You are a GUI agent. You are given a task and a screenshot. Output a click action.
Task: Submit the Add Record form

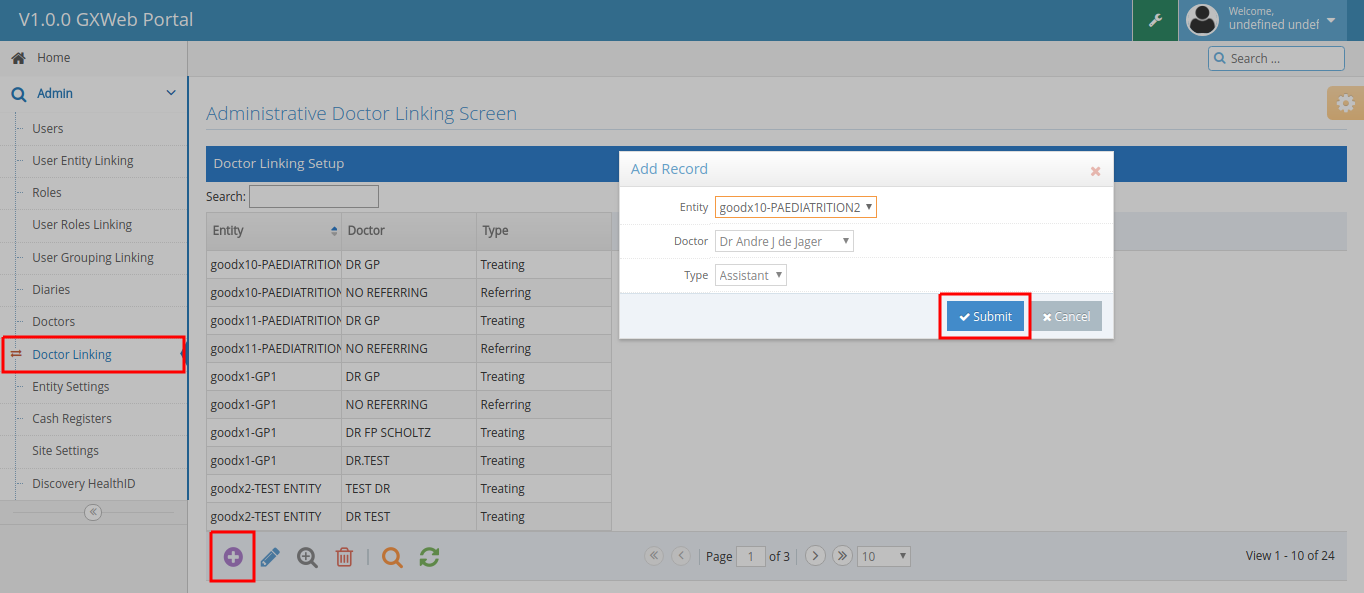985,316
